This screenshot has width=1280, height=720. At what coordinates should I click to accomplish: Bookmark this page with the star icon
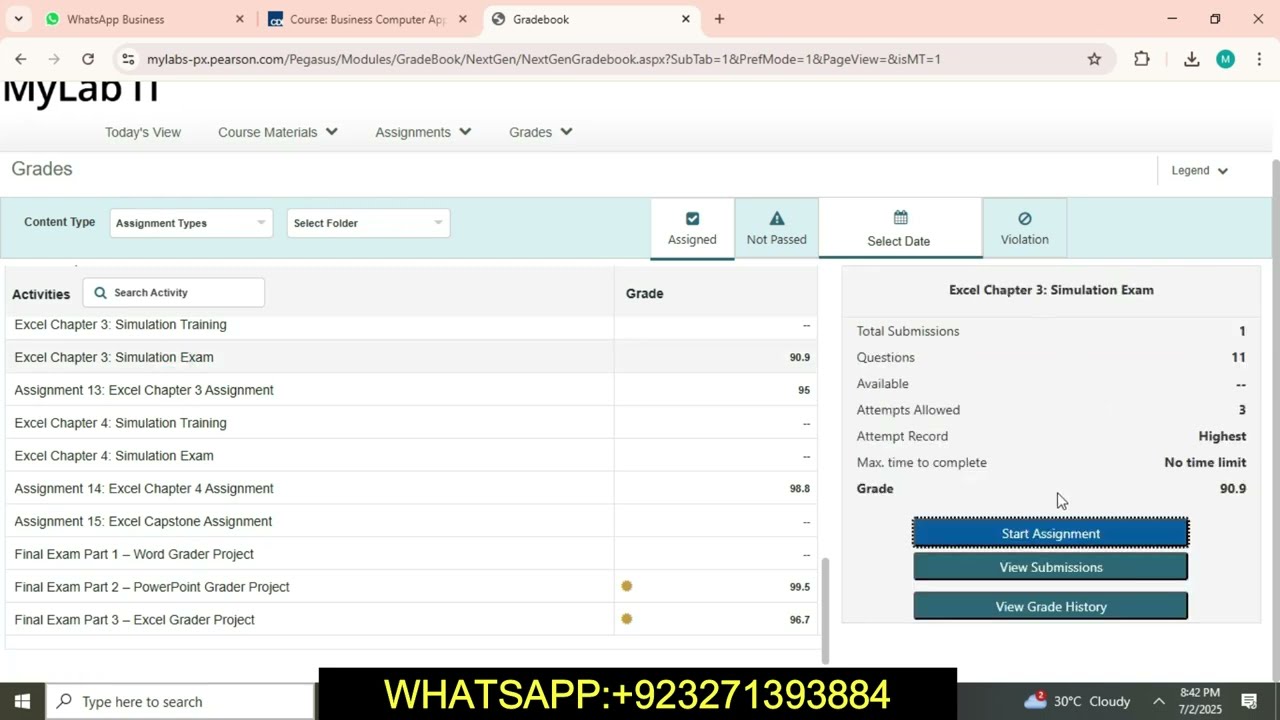1094,59
